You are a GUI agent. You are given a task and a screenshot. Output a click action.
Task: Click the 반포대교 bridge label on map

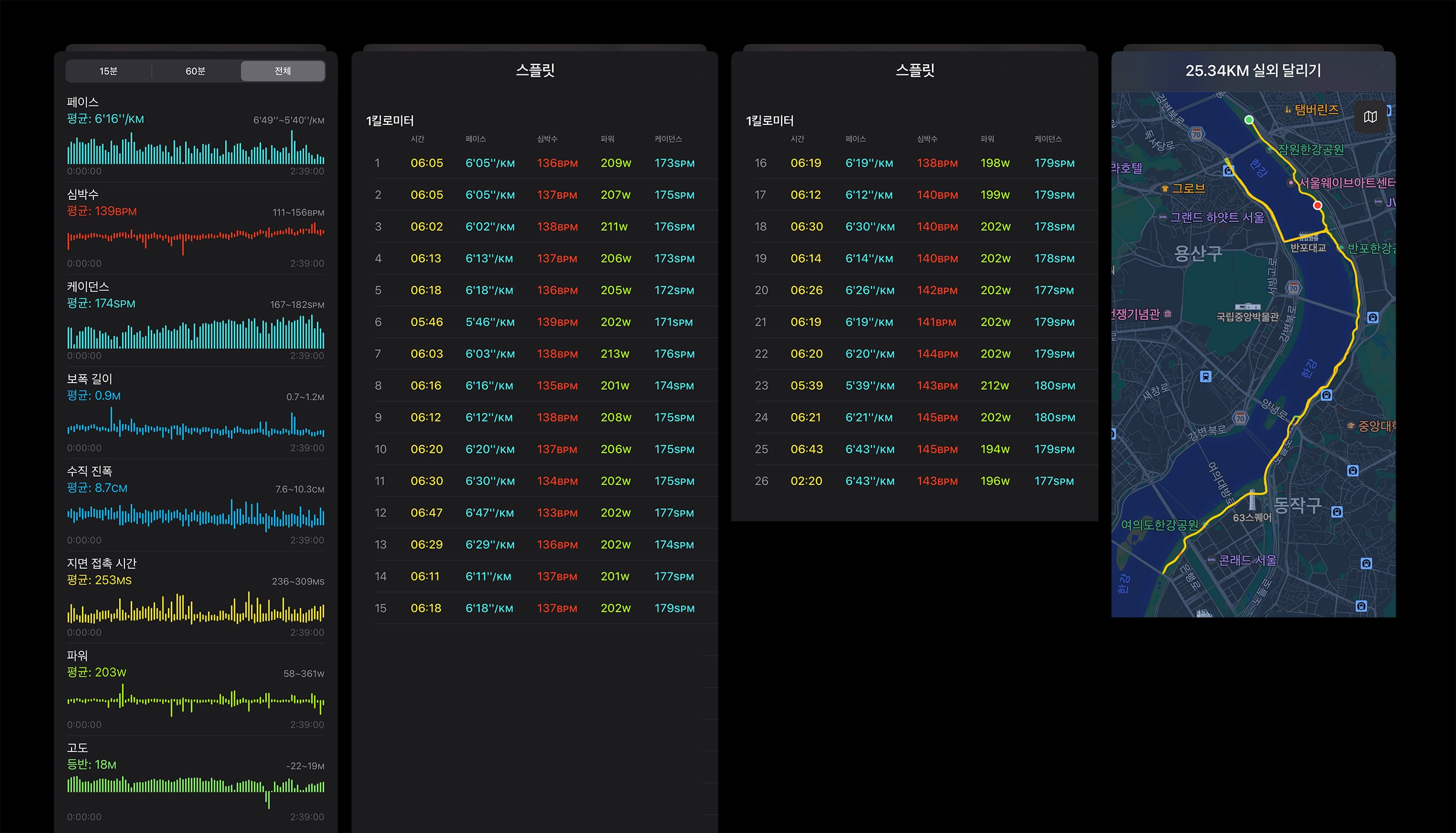point(1308,248)
